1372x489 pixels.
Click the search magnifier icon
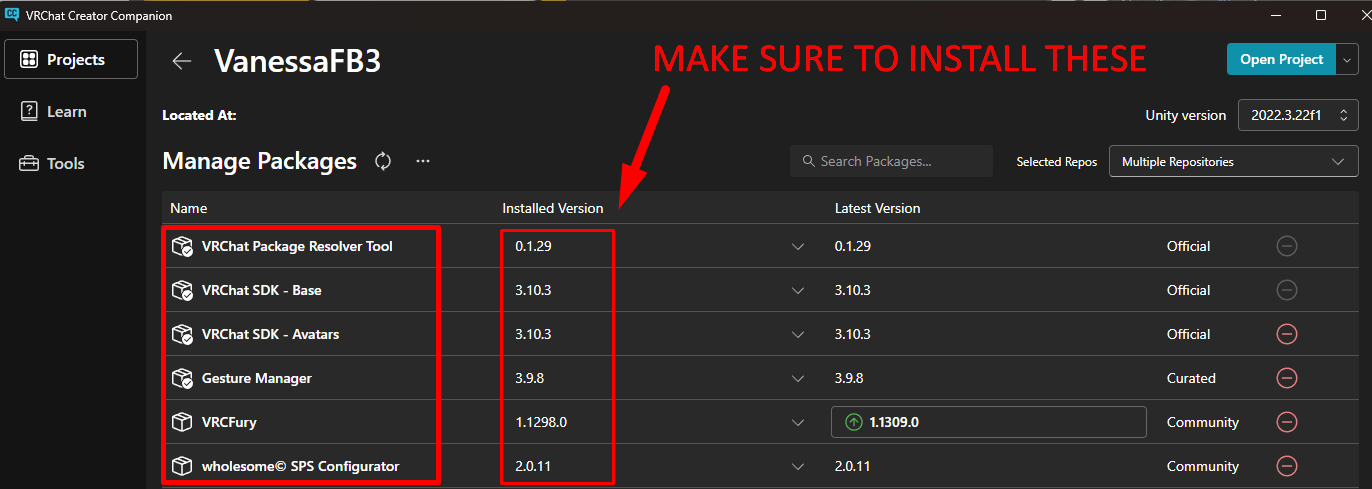808,161
